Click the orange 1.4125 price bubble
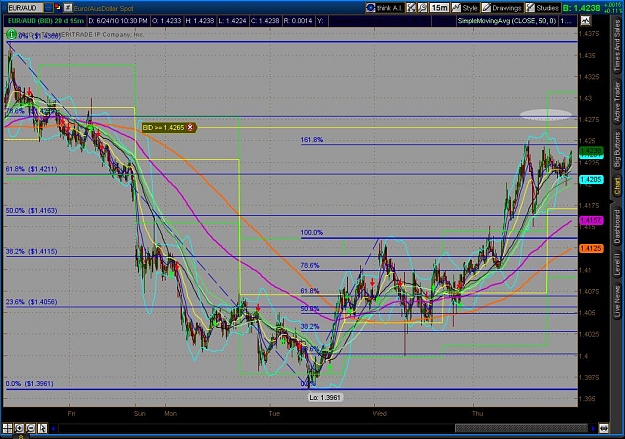Viewport: 625px width, 439px height. pos(591,249)
